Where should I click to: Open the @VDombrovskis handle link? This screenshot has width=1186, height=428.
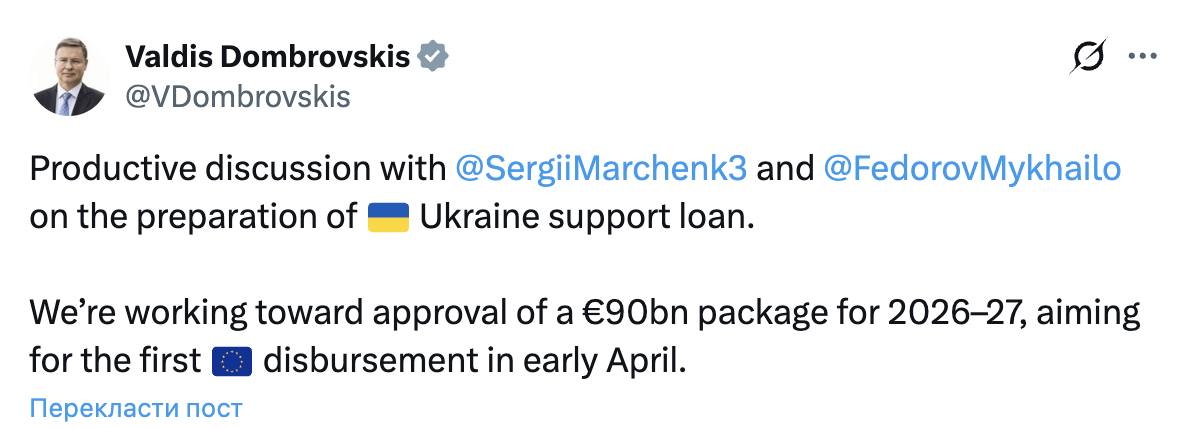point(238,96)
